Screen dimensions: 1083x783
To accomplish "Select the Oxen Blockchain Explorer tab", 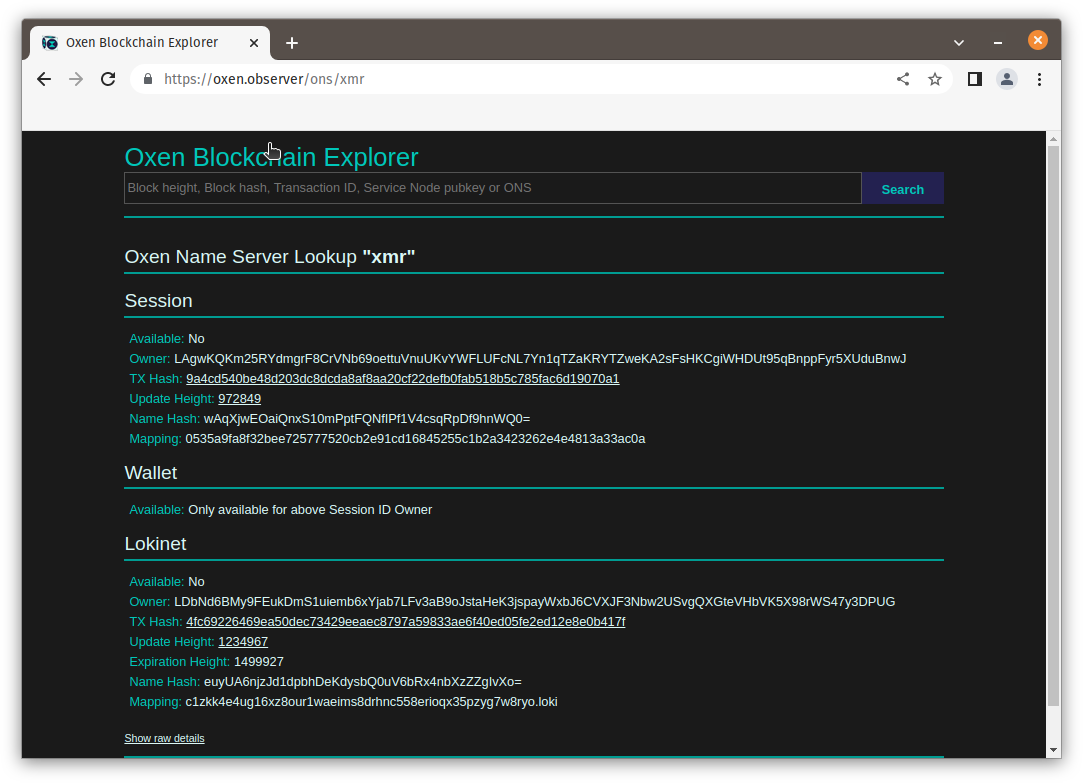I will click(150, 43).
